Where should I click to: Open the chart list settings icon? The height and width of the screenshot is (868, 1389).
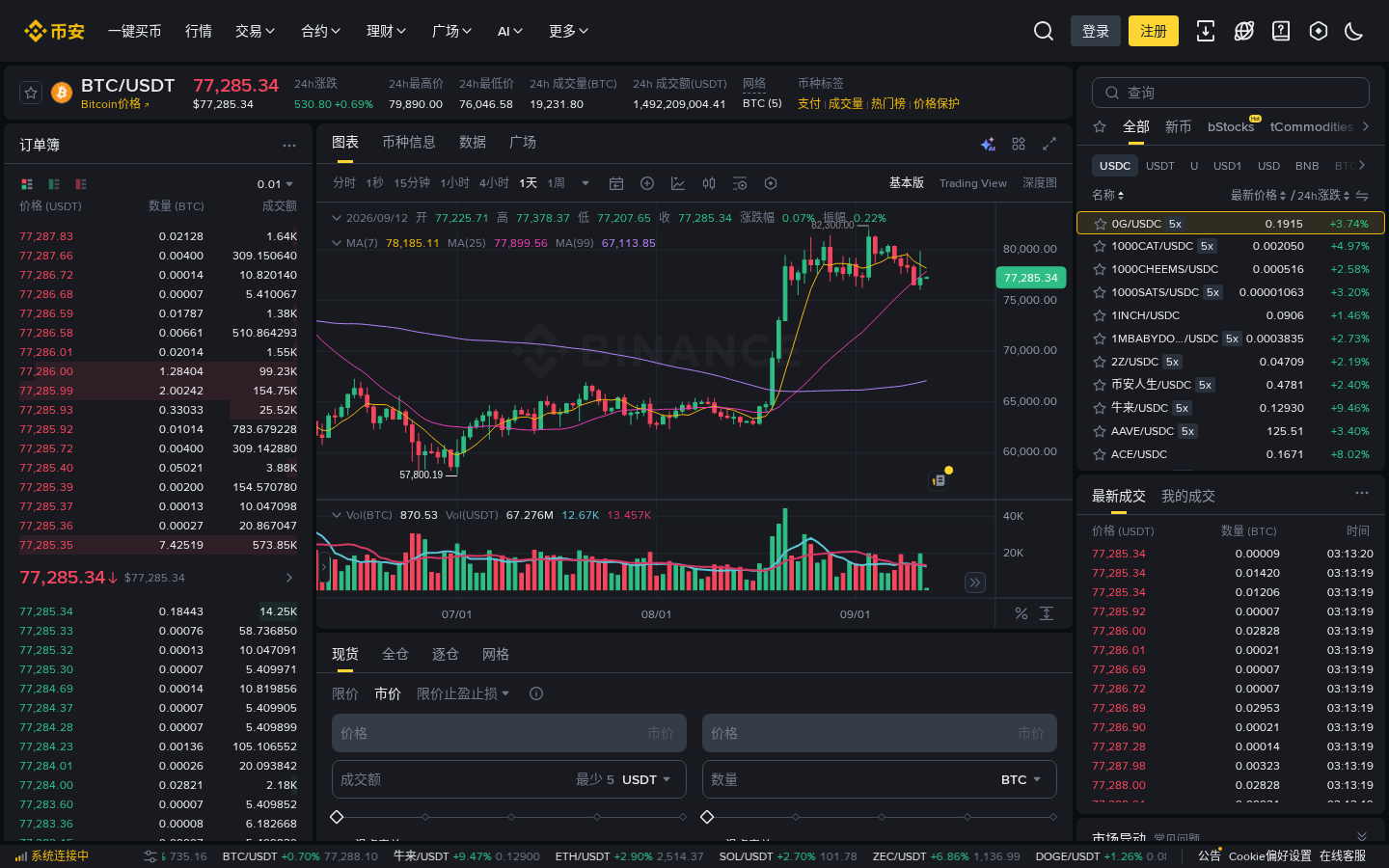click(740, 183)
